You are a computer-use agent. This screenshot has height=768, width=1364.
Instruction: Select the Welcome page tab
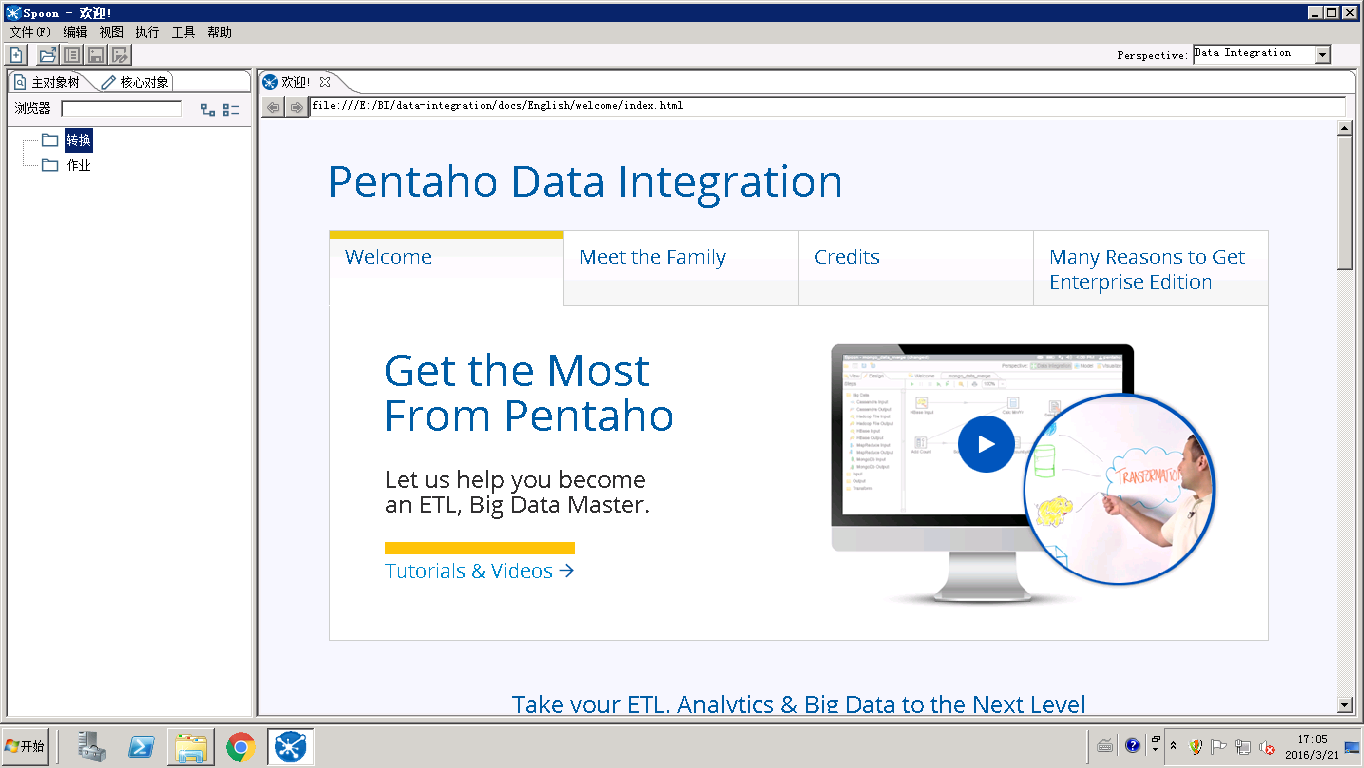[446, 268]
